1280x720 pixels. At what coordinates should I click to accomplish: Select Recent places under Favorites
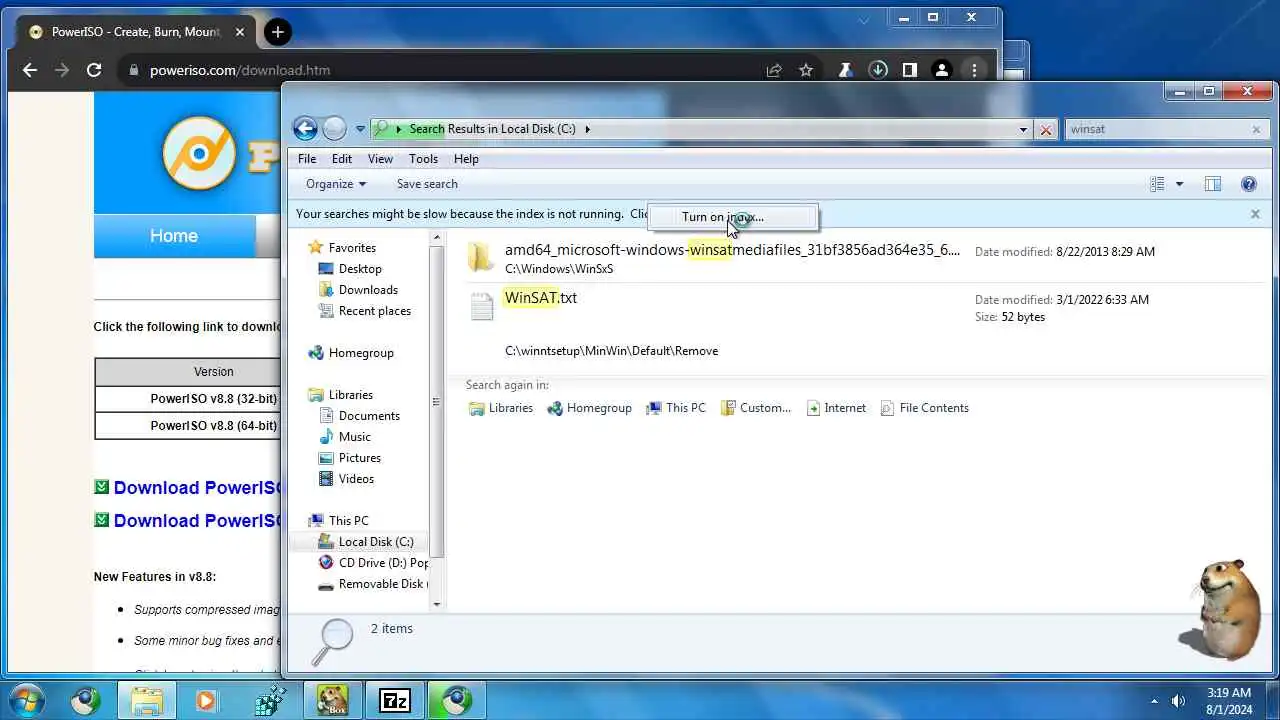pyautogui.click(x=375, y=311)
